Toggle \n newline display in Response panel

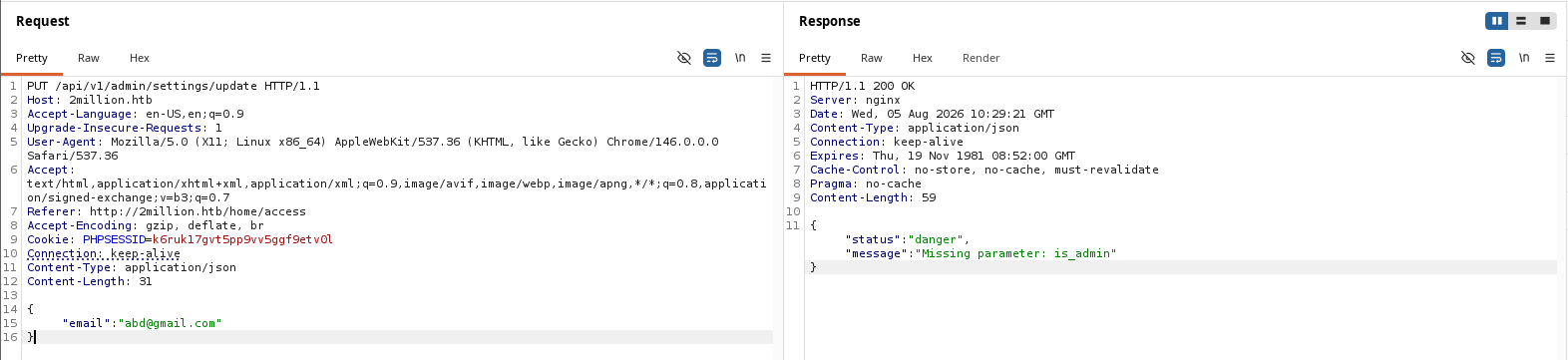[x=1524, y=58]
